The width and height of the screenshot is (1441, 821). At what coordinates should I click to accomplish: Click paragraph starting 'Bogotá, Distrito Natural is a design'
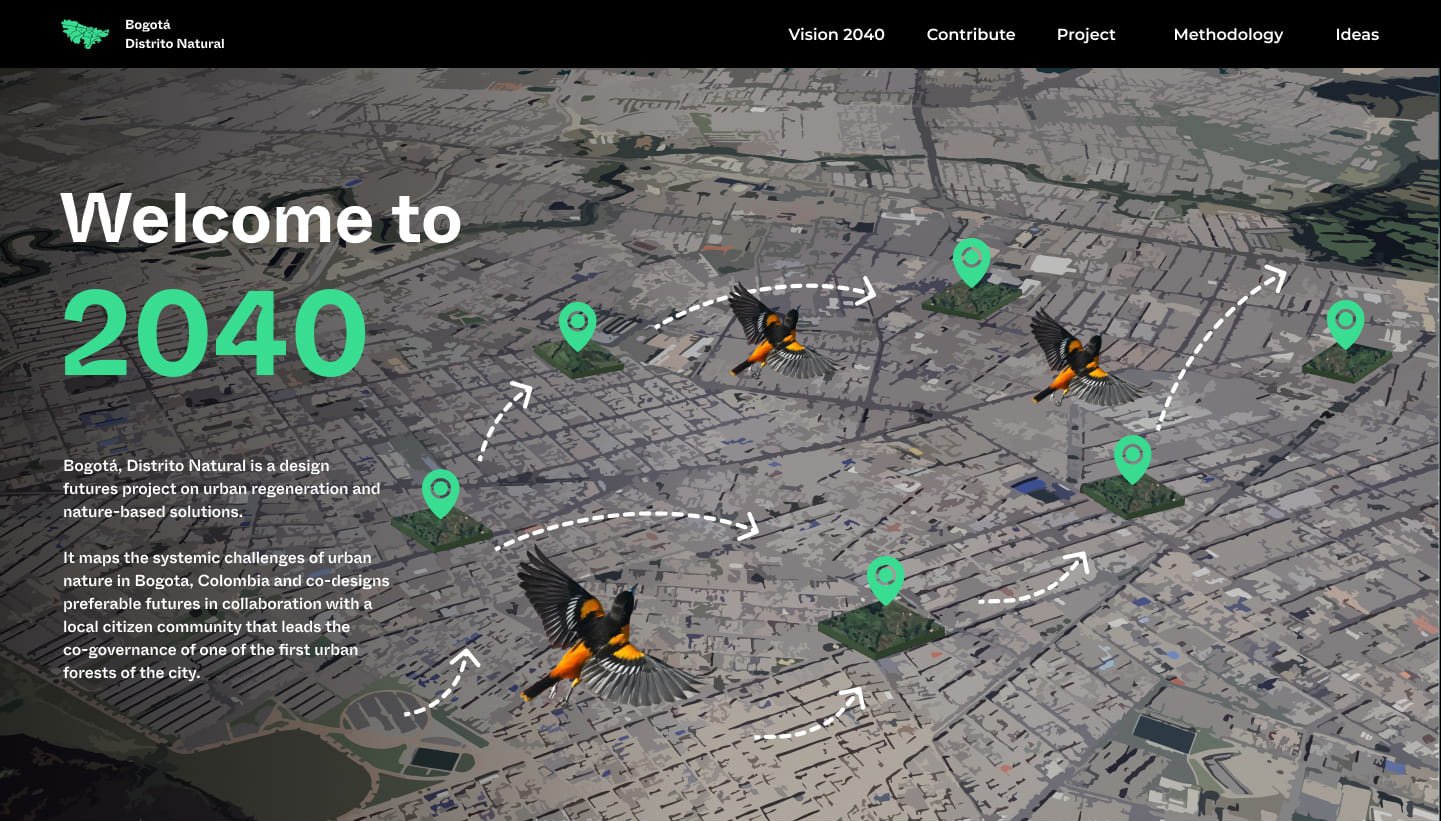(222, 488)
